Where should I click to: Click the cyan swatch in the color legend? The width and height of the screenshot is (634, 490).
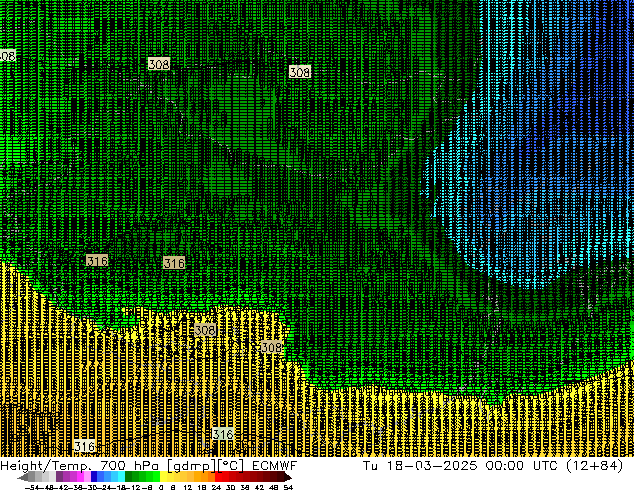[121, 477]
